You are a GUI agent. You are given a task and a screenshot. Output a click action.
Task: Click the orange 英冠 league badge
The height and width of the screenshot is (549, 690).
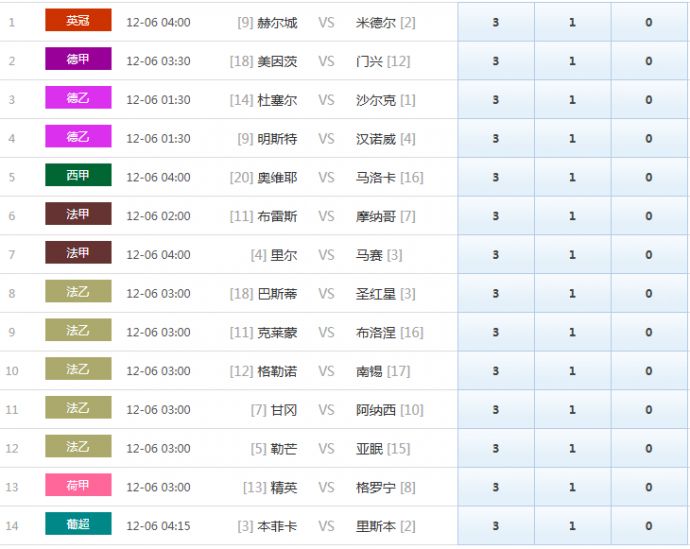pos(78,21)
